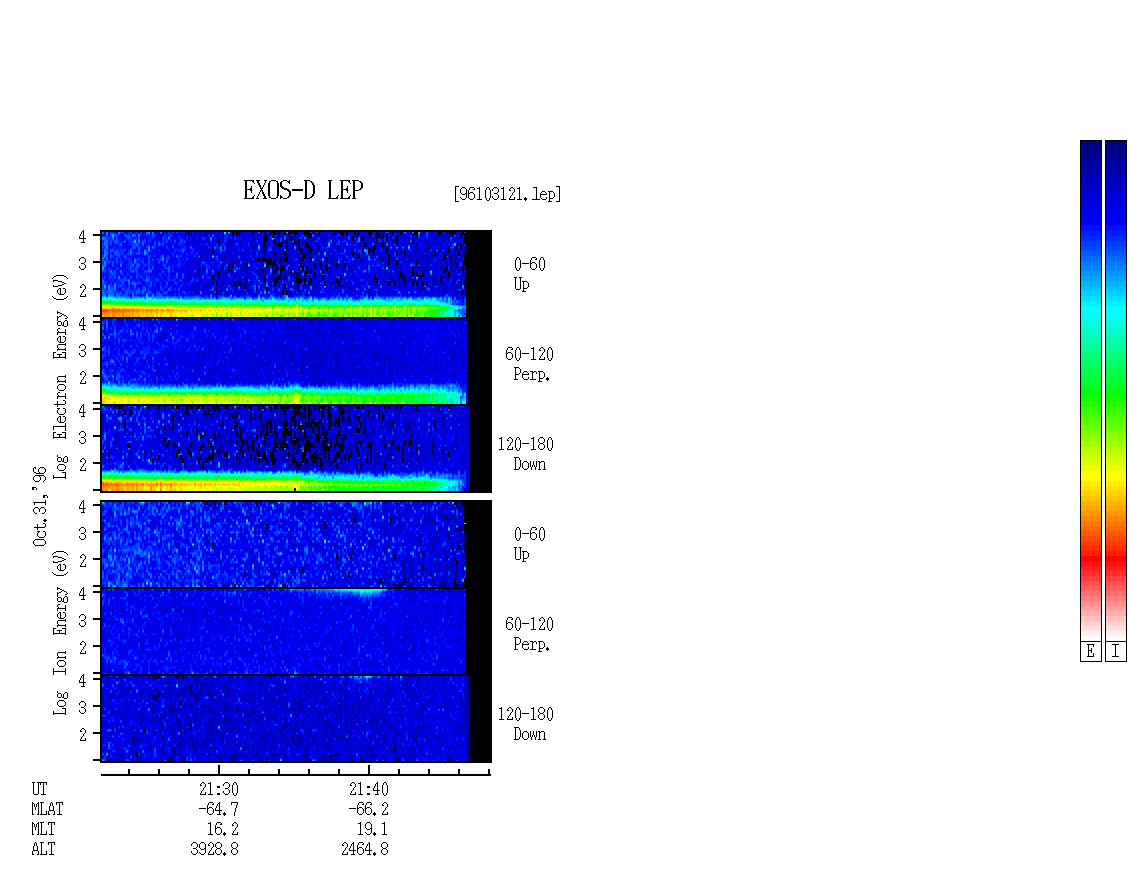Click the ion color scale bar
The image size is (1130, 875).
(x=1116, y=390)
